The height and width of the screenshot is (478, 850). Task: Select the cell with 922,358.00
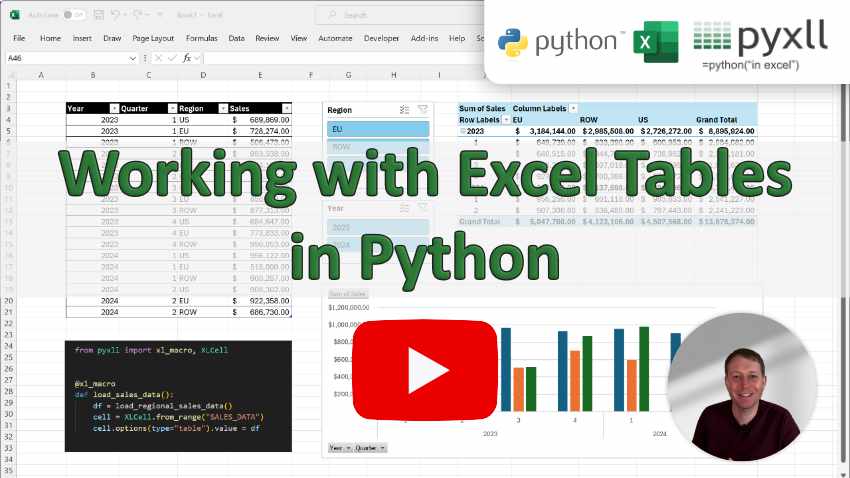(x=260, y=301)
